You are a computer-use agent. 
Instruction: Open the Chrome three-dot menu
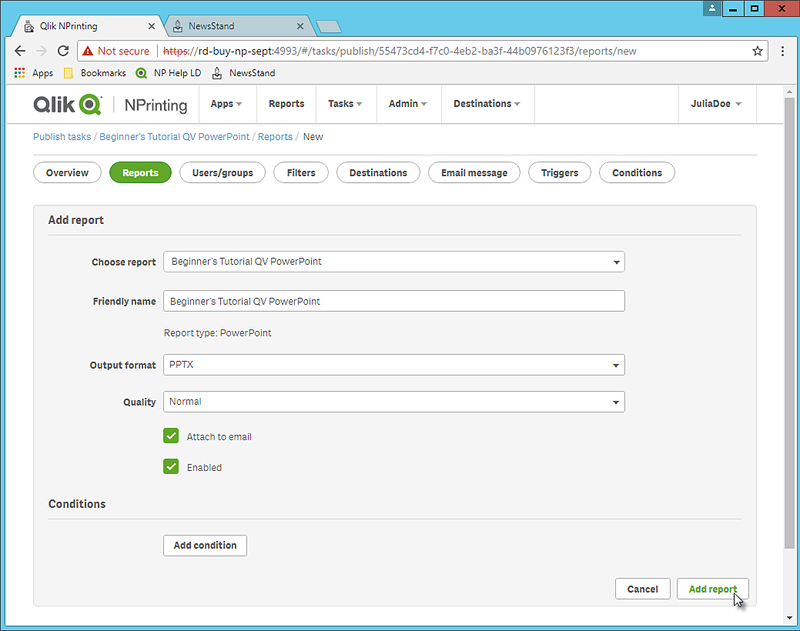coord(783,51)
